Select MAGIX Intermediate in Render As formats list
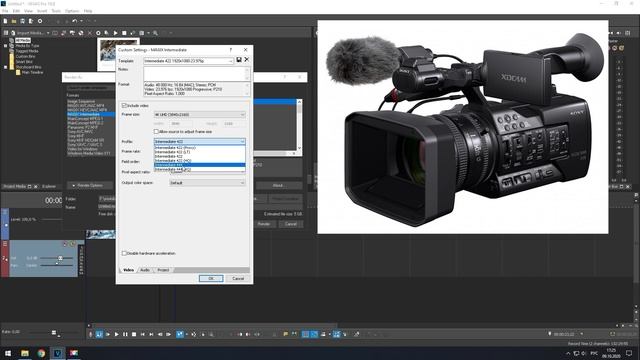The image size is (640, 360). coord(90,115)
